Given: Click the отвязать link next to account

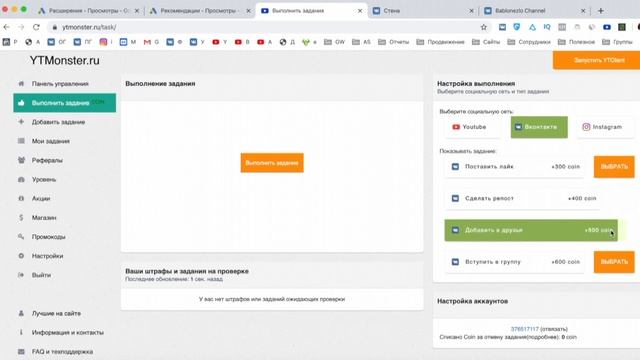Looking at the screenshot, I should (553, 329).
